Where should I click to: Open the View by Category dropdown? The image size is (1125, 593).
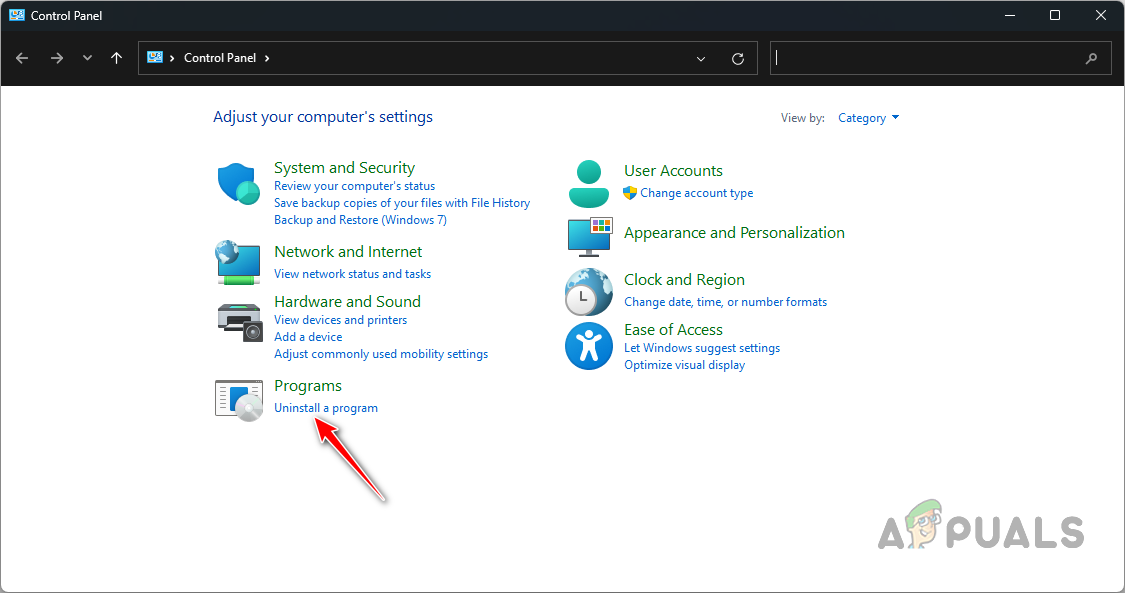click(x=866, y=117)
